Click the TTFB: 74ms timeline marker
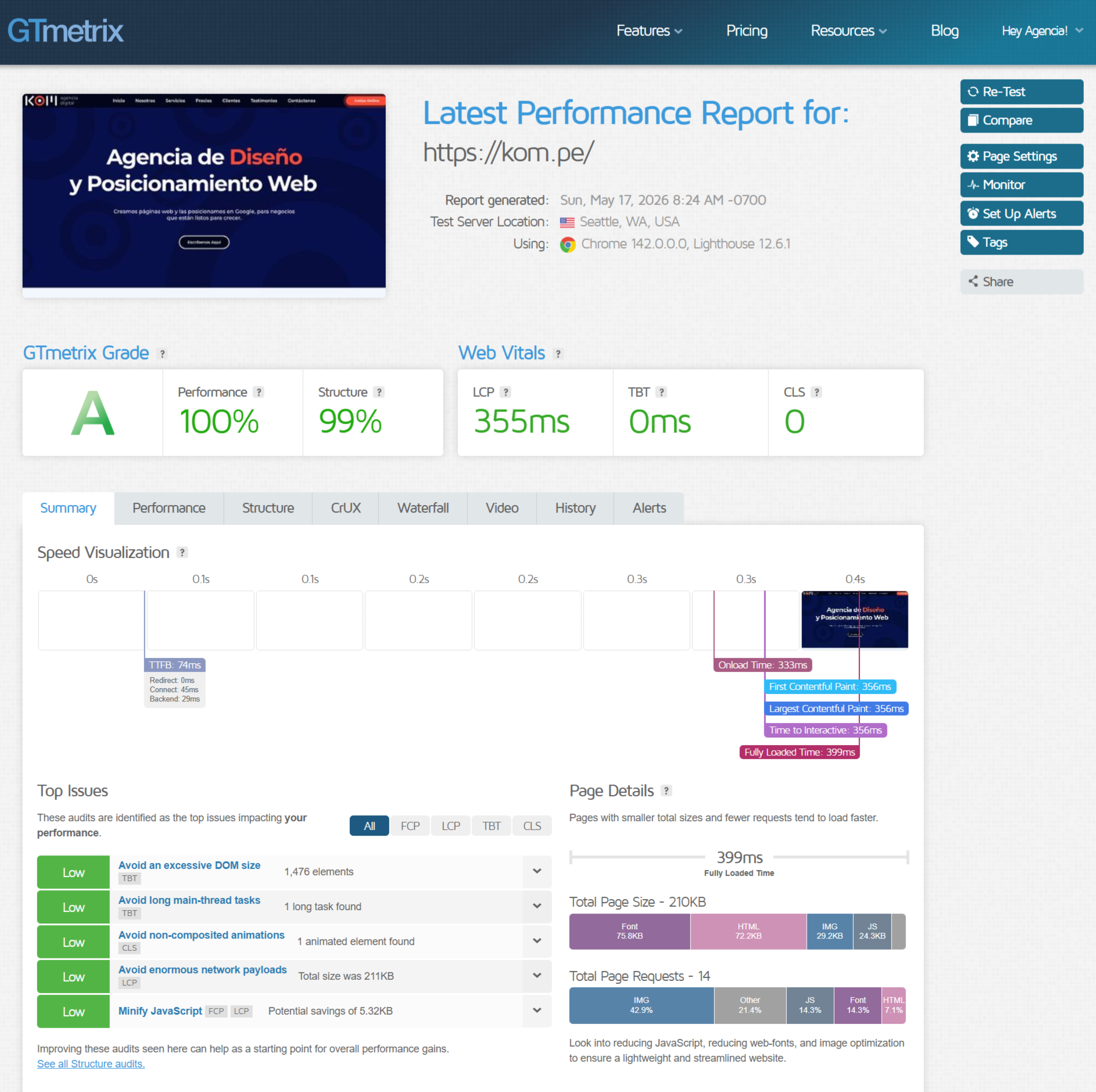1096x1092 pixels. (175, 665)
